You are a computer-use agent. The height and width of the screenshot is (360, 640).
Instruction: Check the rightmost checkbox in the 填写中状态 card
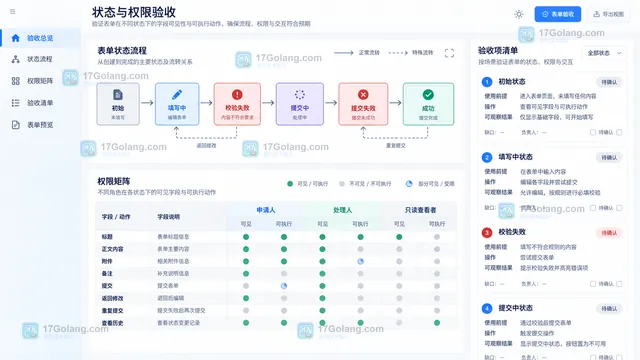coord(619,208)
